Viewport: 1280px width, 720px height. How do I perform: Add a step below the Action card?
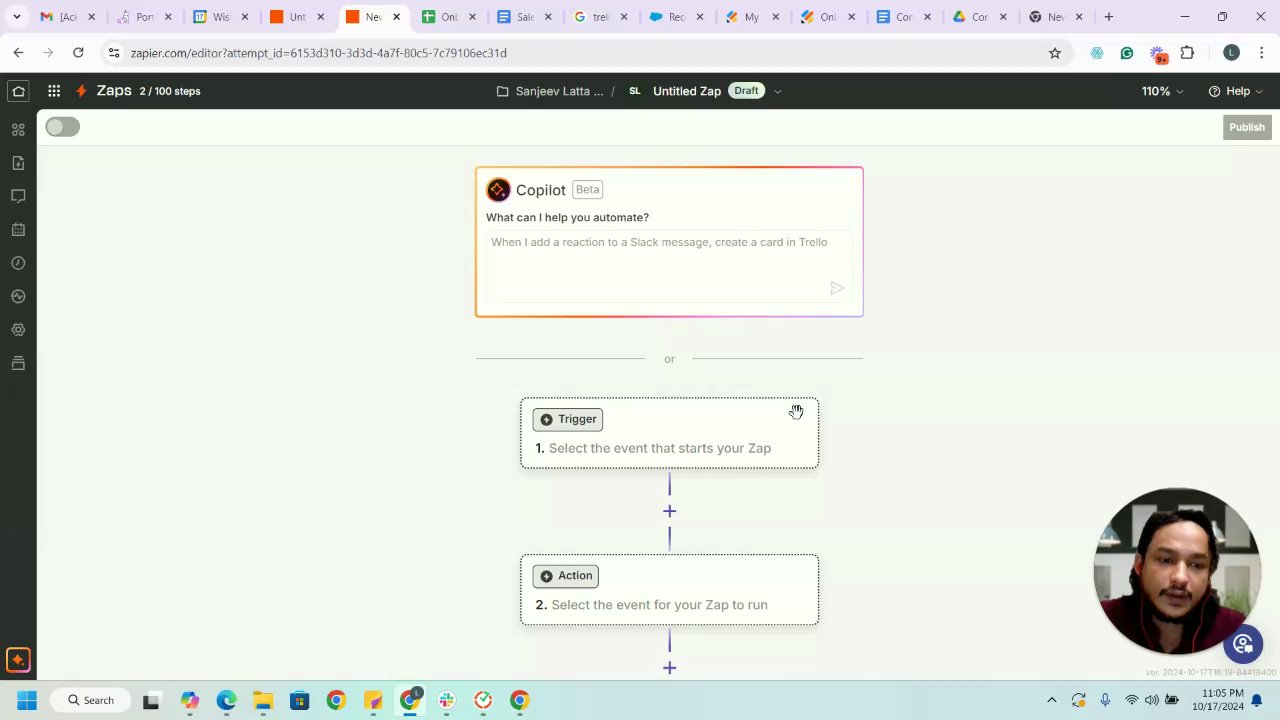tap(669, 668)
